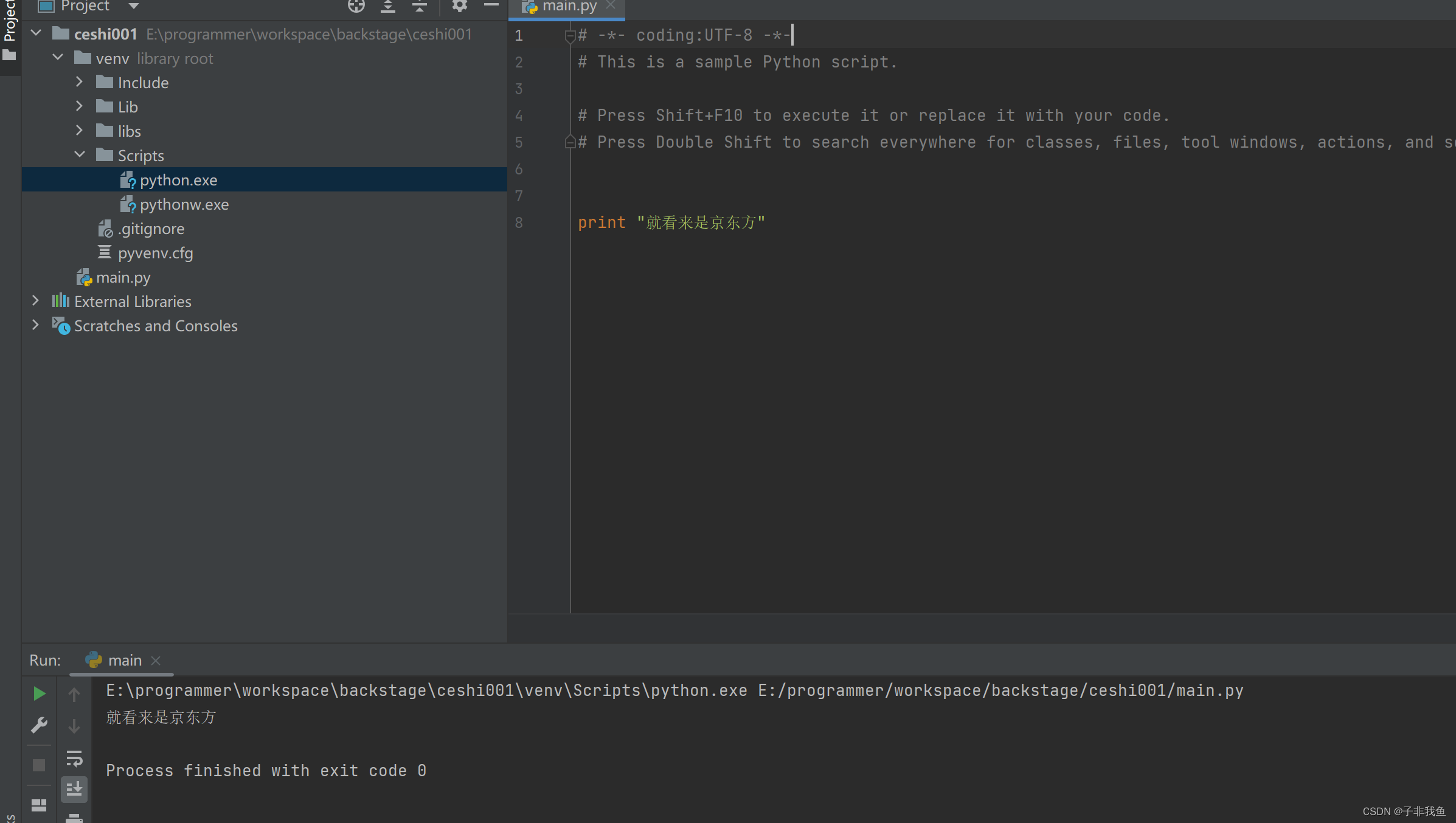Select pythonw.exe in project tree

tap(184, 205)
